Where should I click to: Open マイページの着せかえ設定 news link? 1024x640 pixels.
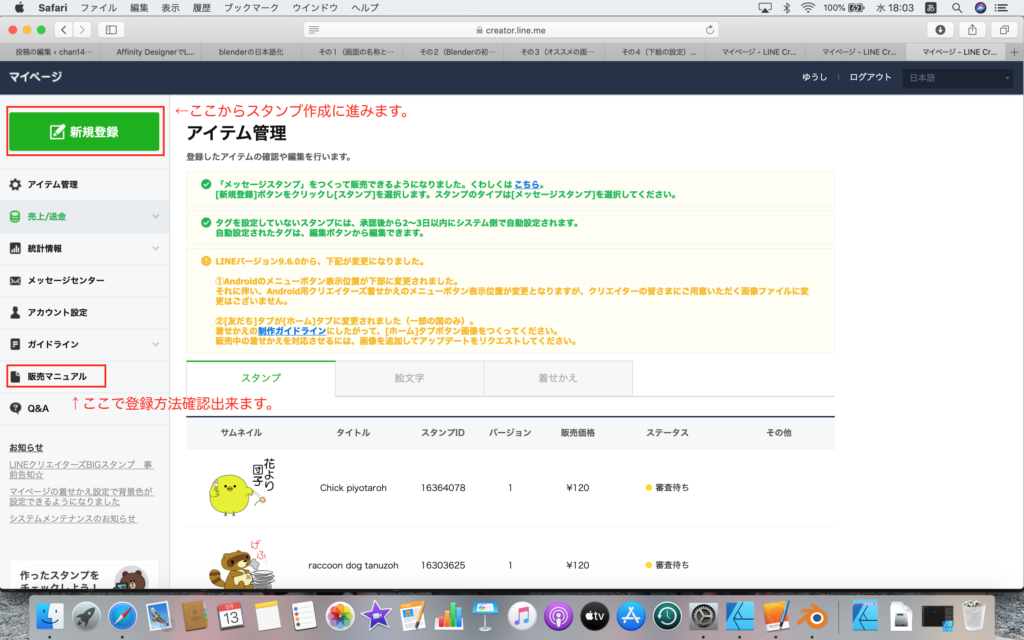pos(81,496)
